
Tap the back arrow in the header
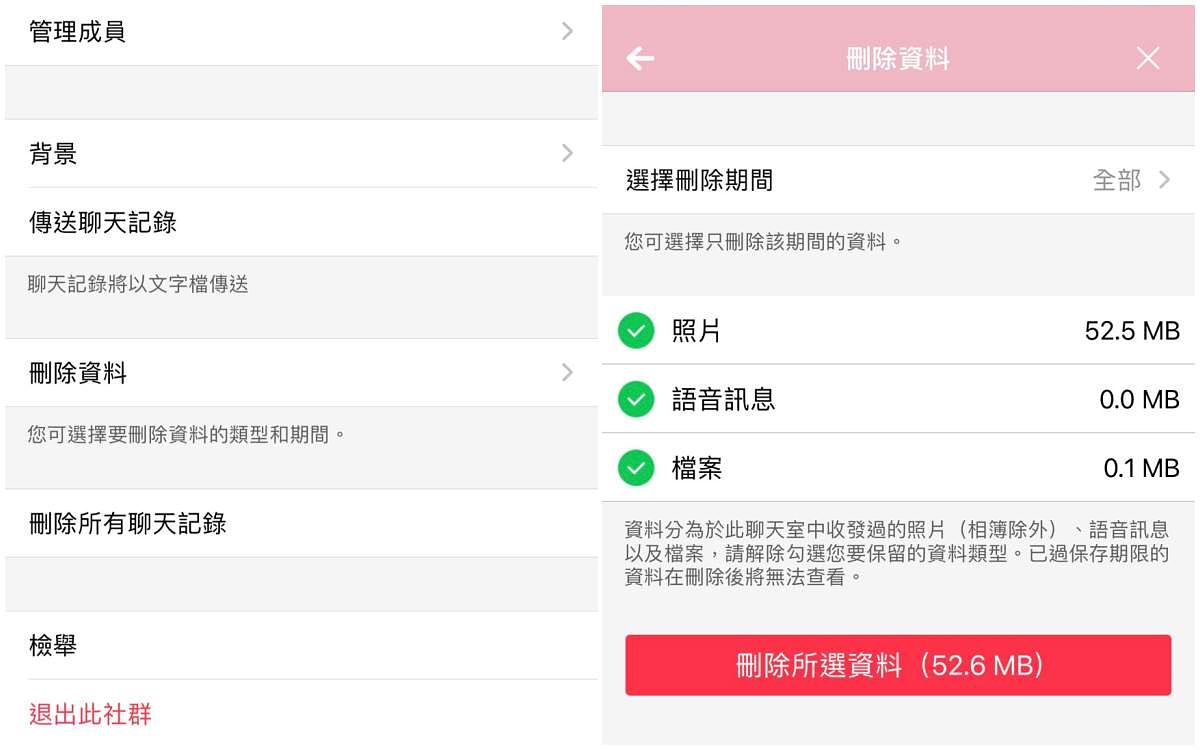pos(640,59)
